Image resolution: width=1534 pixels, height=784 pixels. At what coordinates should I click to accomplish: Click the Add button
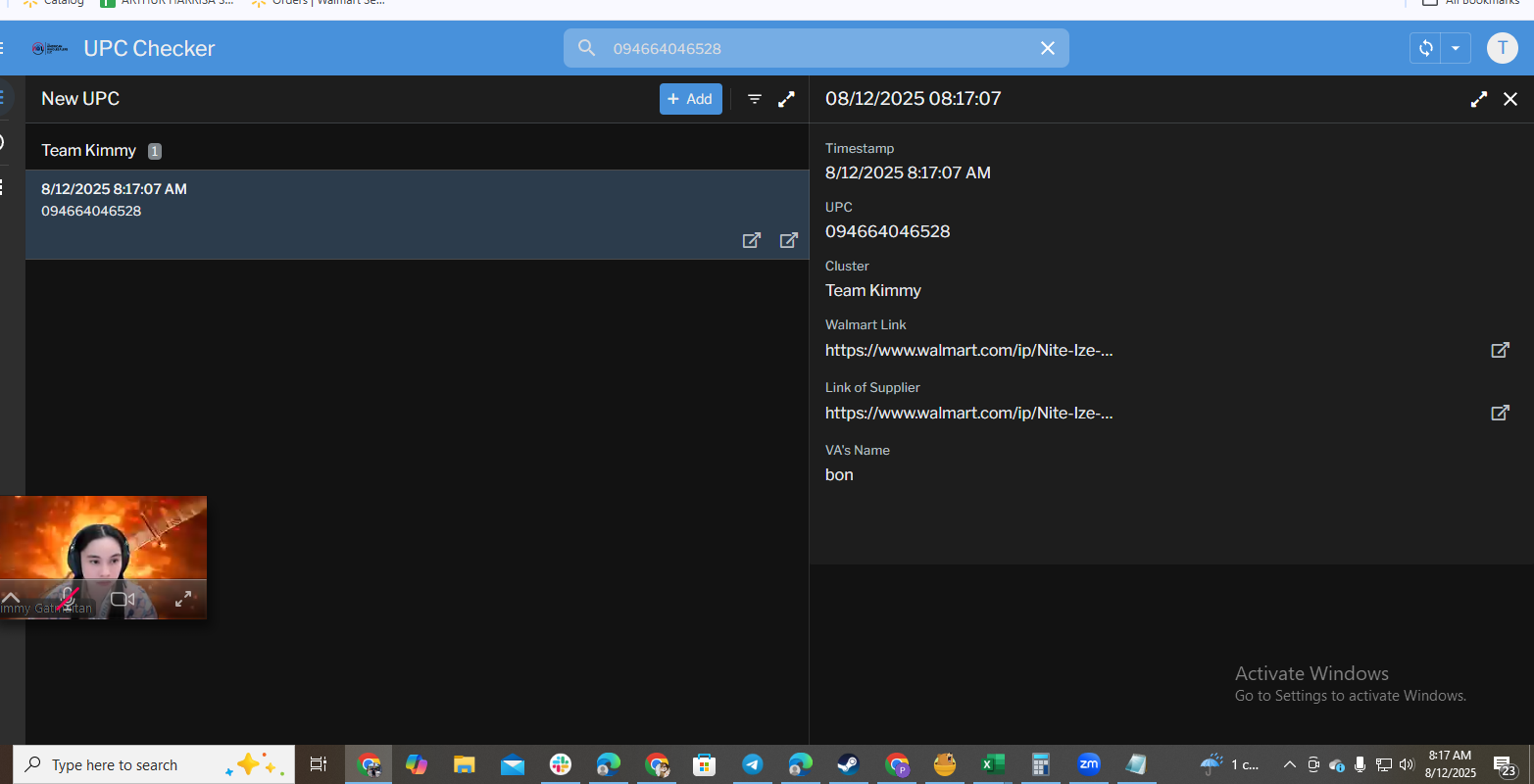(x=690, y=99)
